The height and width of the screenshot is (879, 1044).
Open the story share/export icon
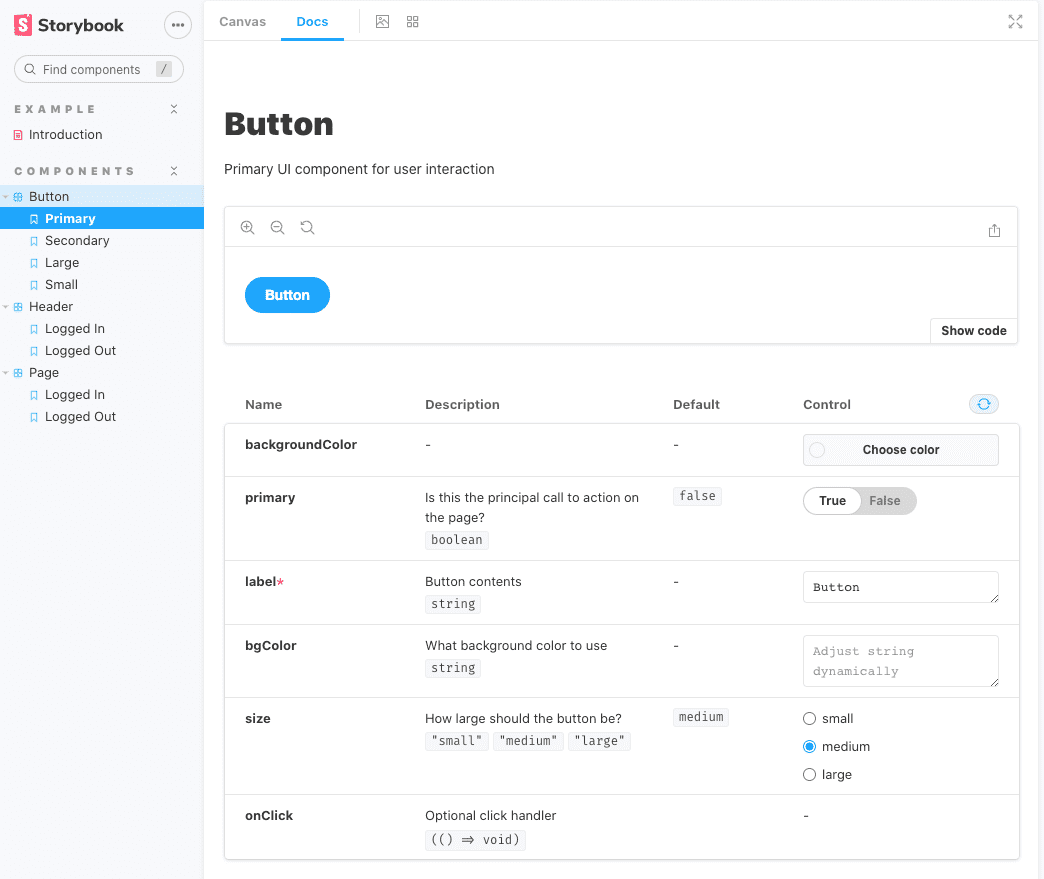coord(994,230)
